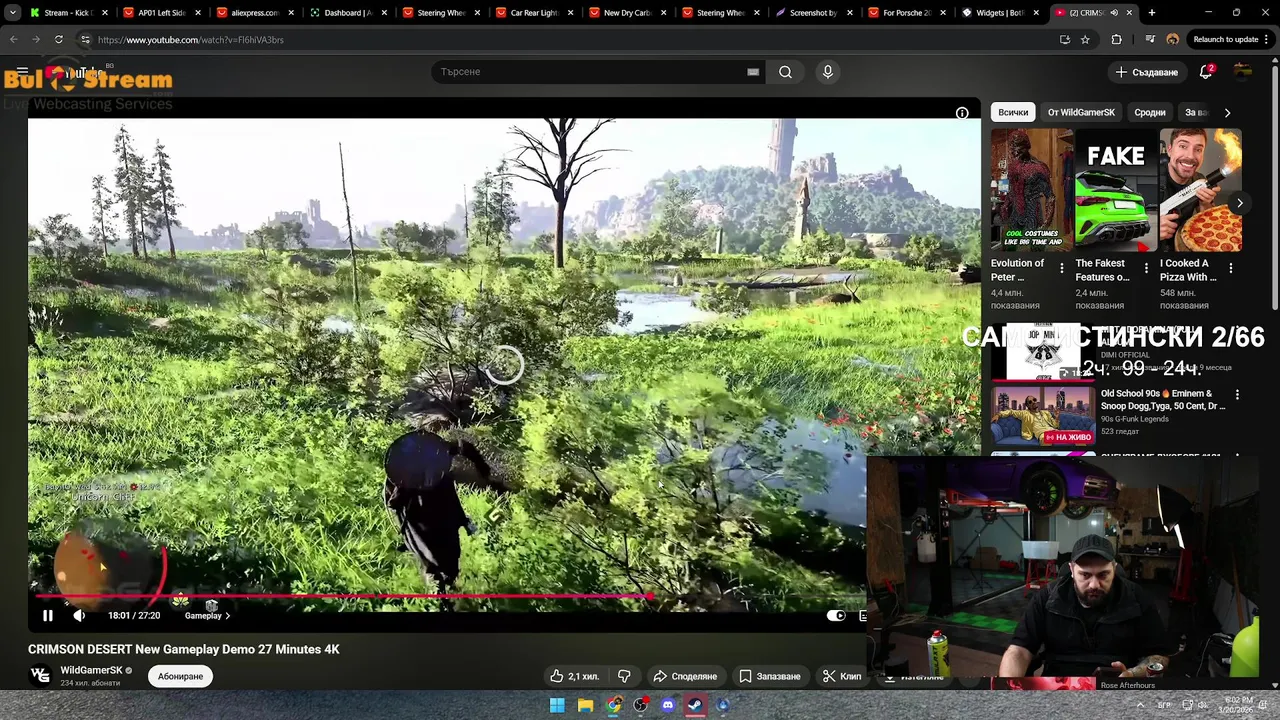Viewport: 1280px width, 720px height.
Task: Switch to the AP01 Left Side browser tab
Action: 160,13
